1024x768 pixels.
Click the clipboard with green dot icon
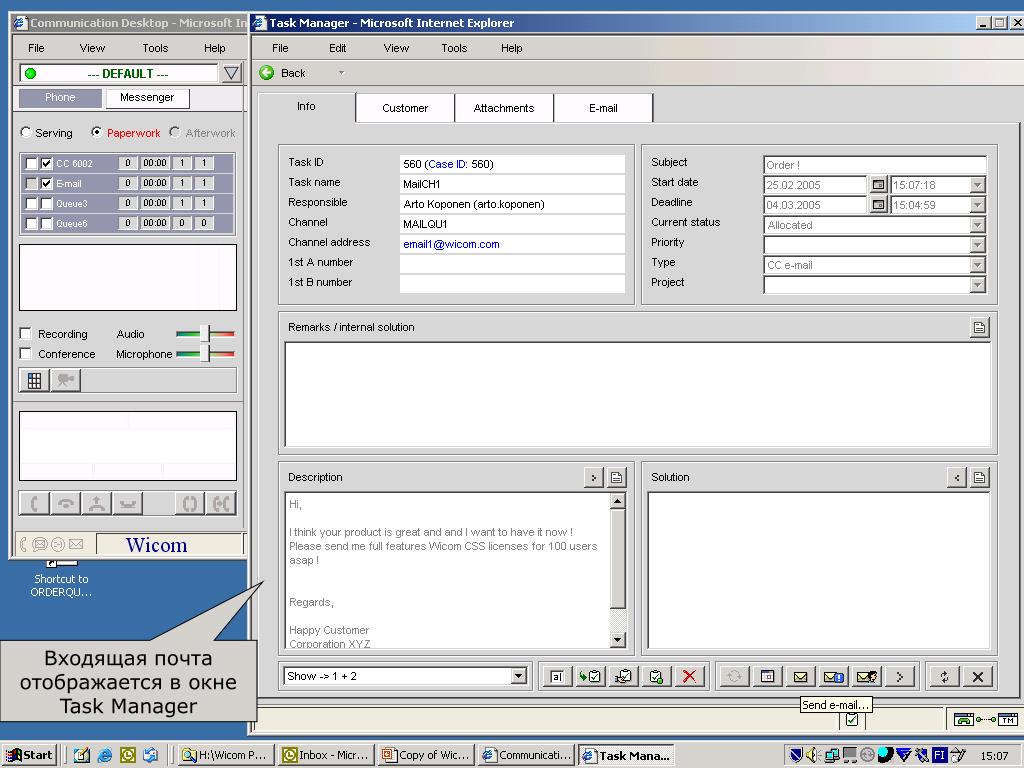click(x=656, y=677)
